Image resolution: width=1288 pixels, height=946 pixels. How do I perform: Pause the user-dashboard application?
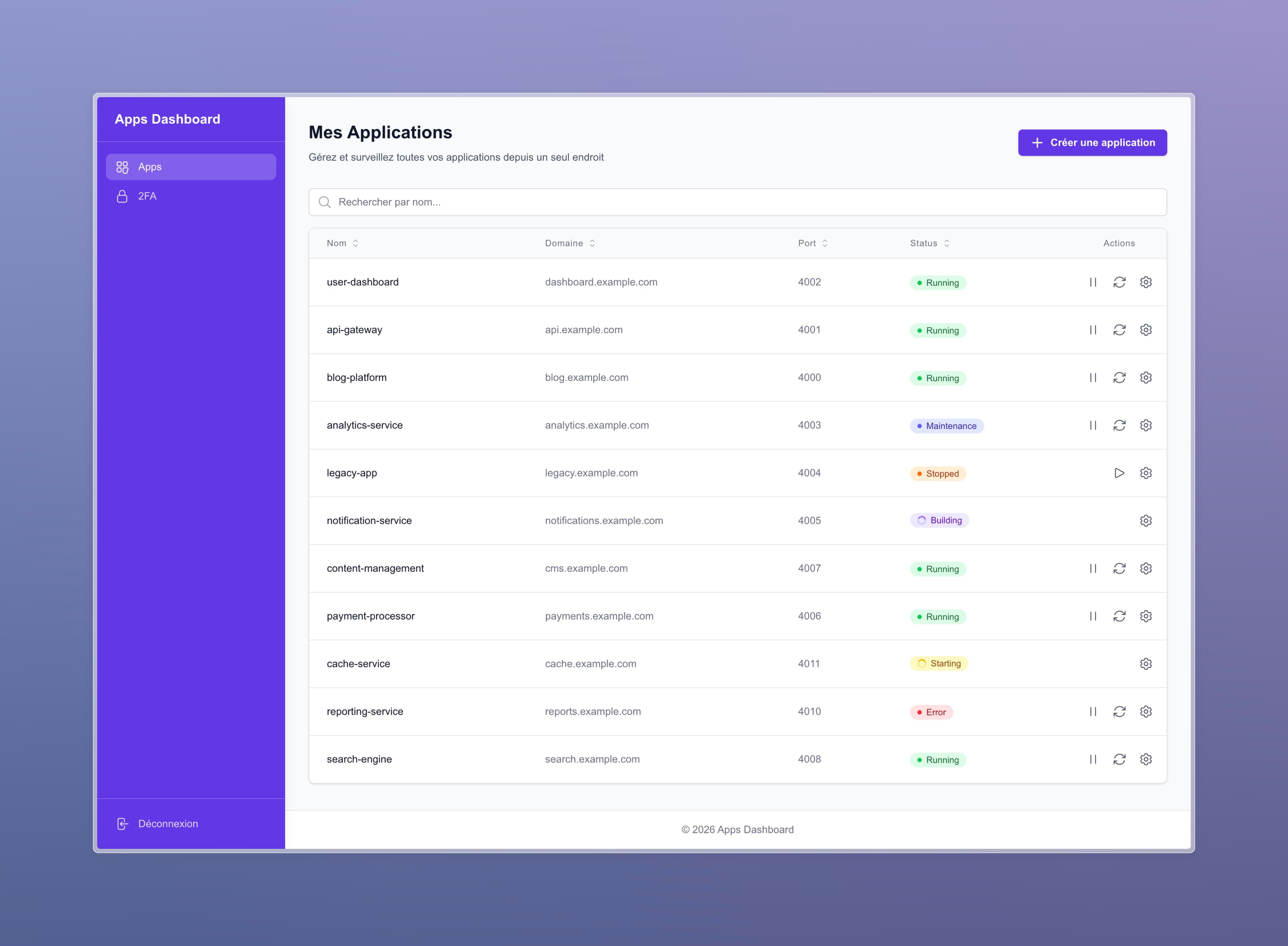coord(1093,282)
